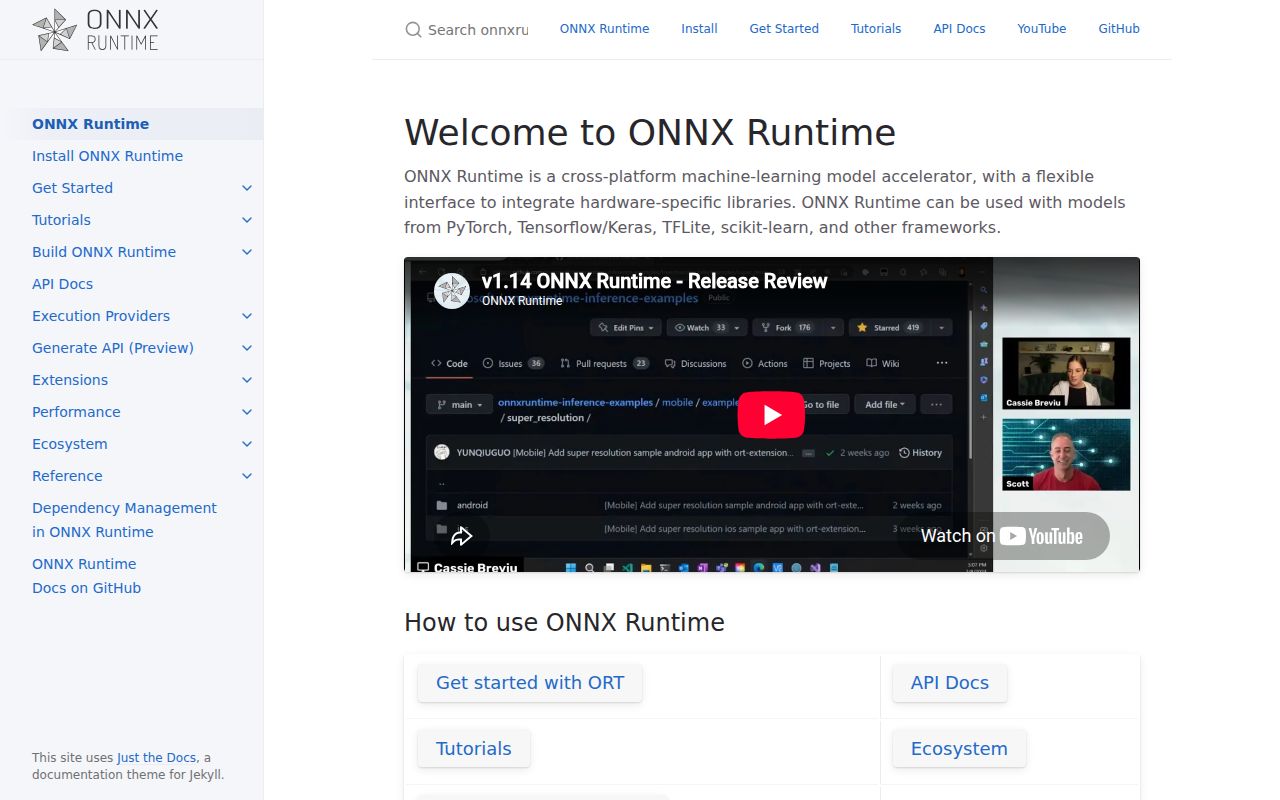Open Ecosystem sidebar link
Image resolution: width=1280 pixels, height=800 pixels.
69,444
